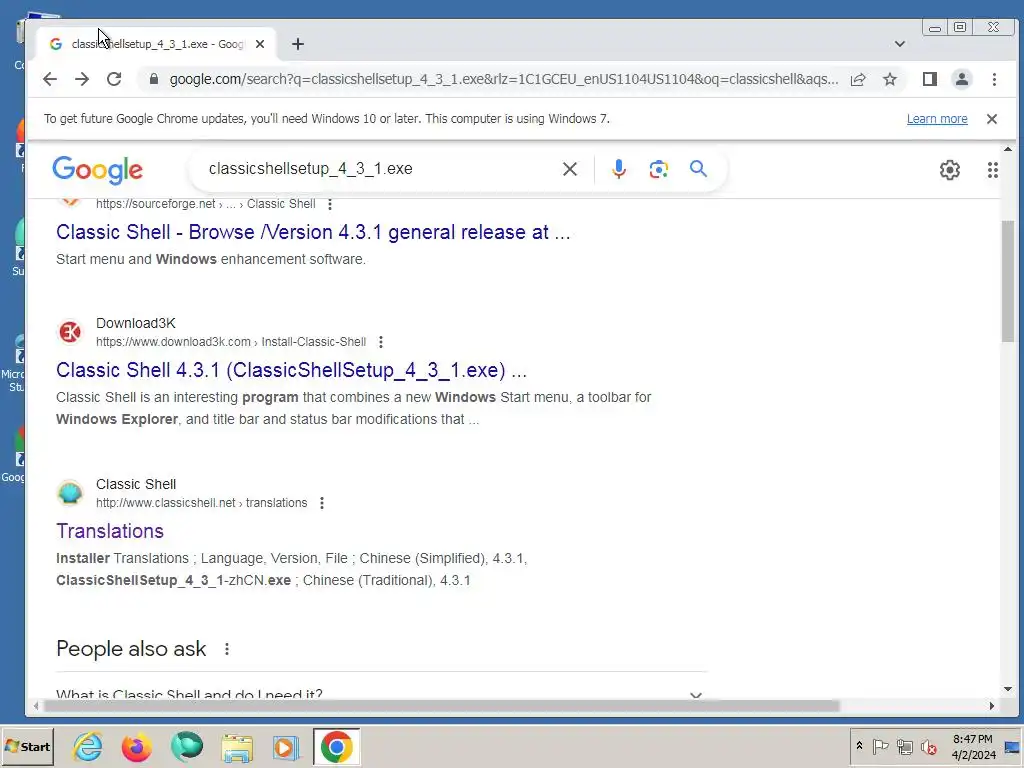Go forward to next page
1024x768 pixels.
pyautogui.click(x=82, y=80)
